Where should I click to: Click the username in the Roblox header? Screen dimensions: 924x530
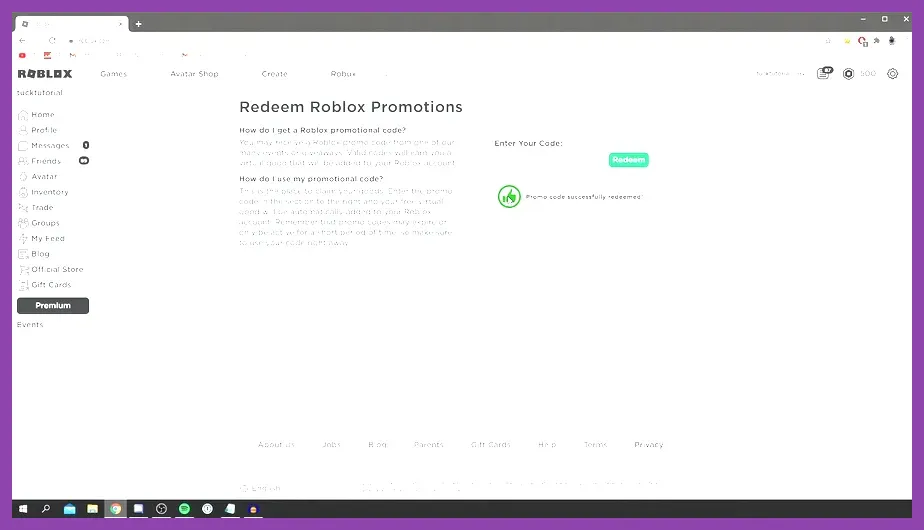[x=773, y=74]
